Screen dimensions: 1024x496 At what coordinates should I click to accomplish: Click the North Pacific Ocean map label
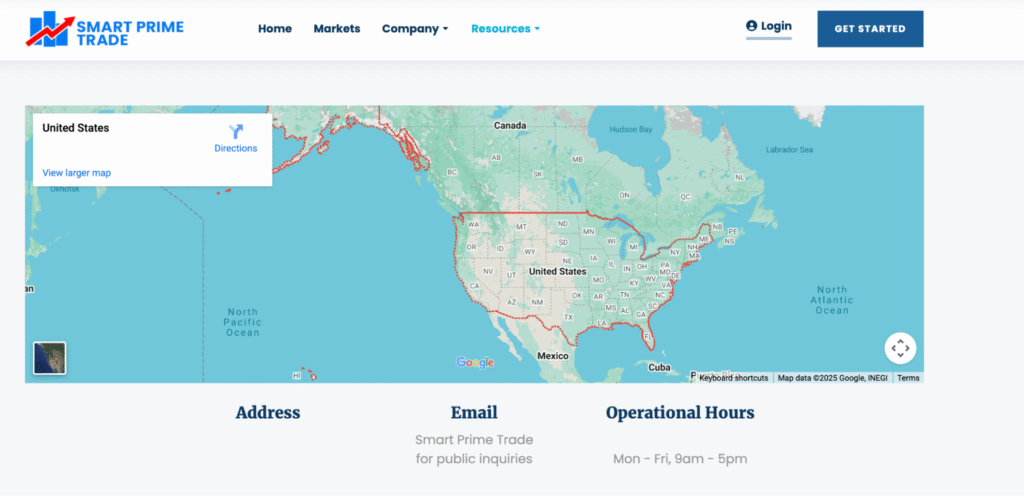pyautogui.click(x=243, y=322)
